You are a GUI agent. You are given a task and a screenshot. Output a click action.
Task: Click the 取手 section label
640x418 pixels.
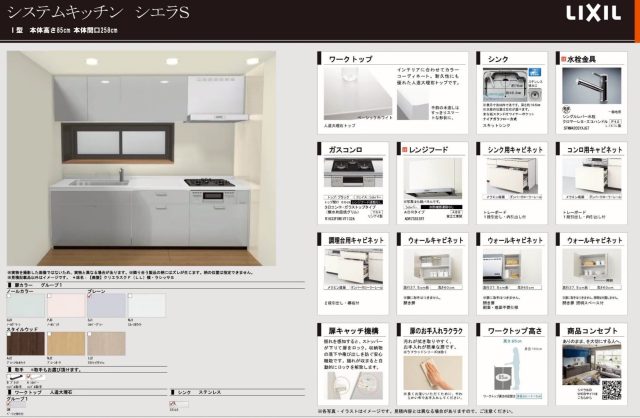(19, 369)
